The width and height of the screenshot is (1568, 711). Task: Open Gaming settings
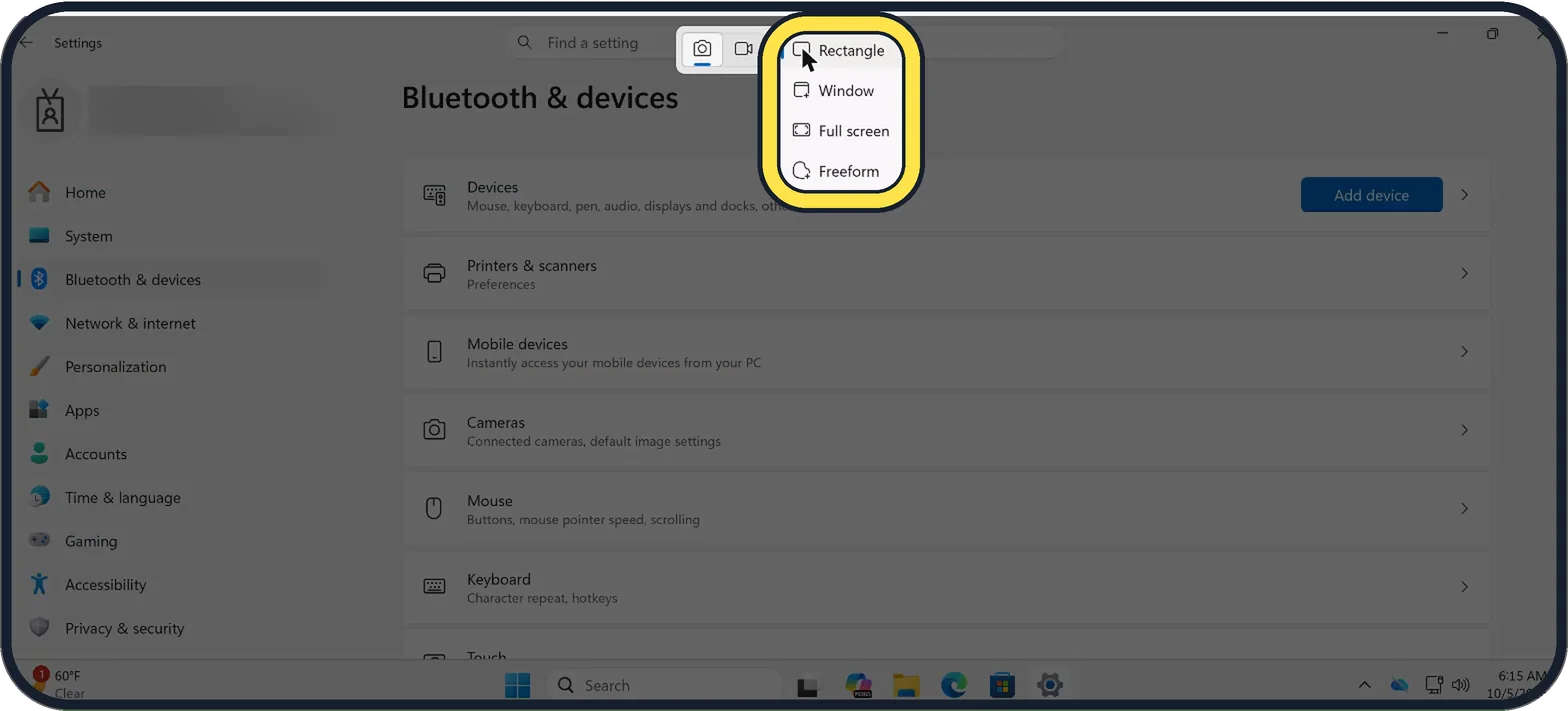170,541
